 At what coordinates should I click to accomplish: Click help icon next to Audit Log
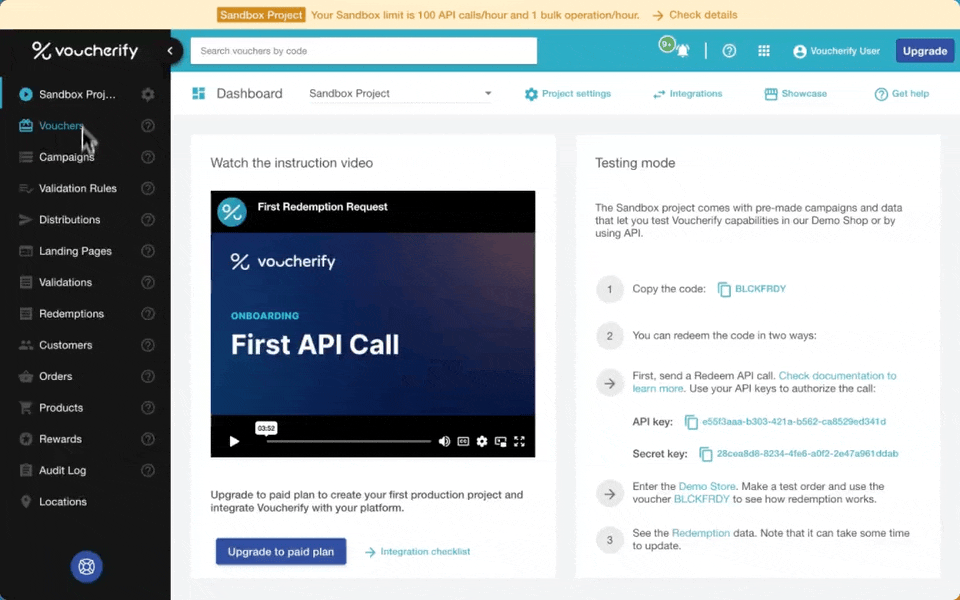click(148, 470)
